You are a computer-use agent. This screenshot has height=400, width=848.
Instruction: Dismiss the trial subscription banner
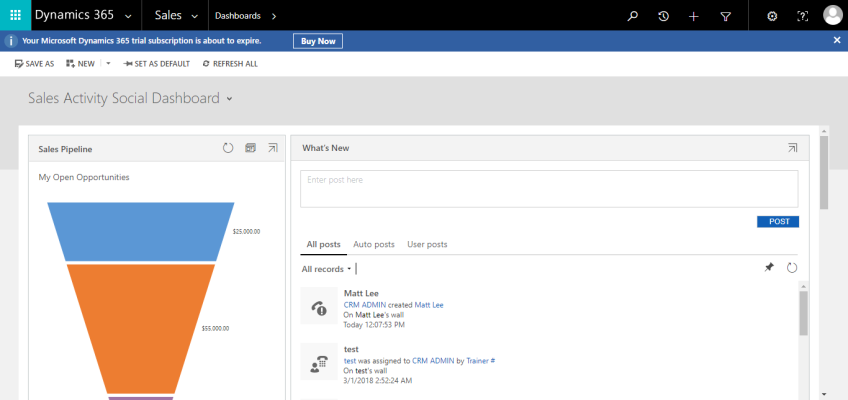[837, 40]
